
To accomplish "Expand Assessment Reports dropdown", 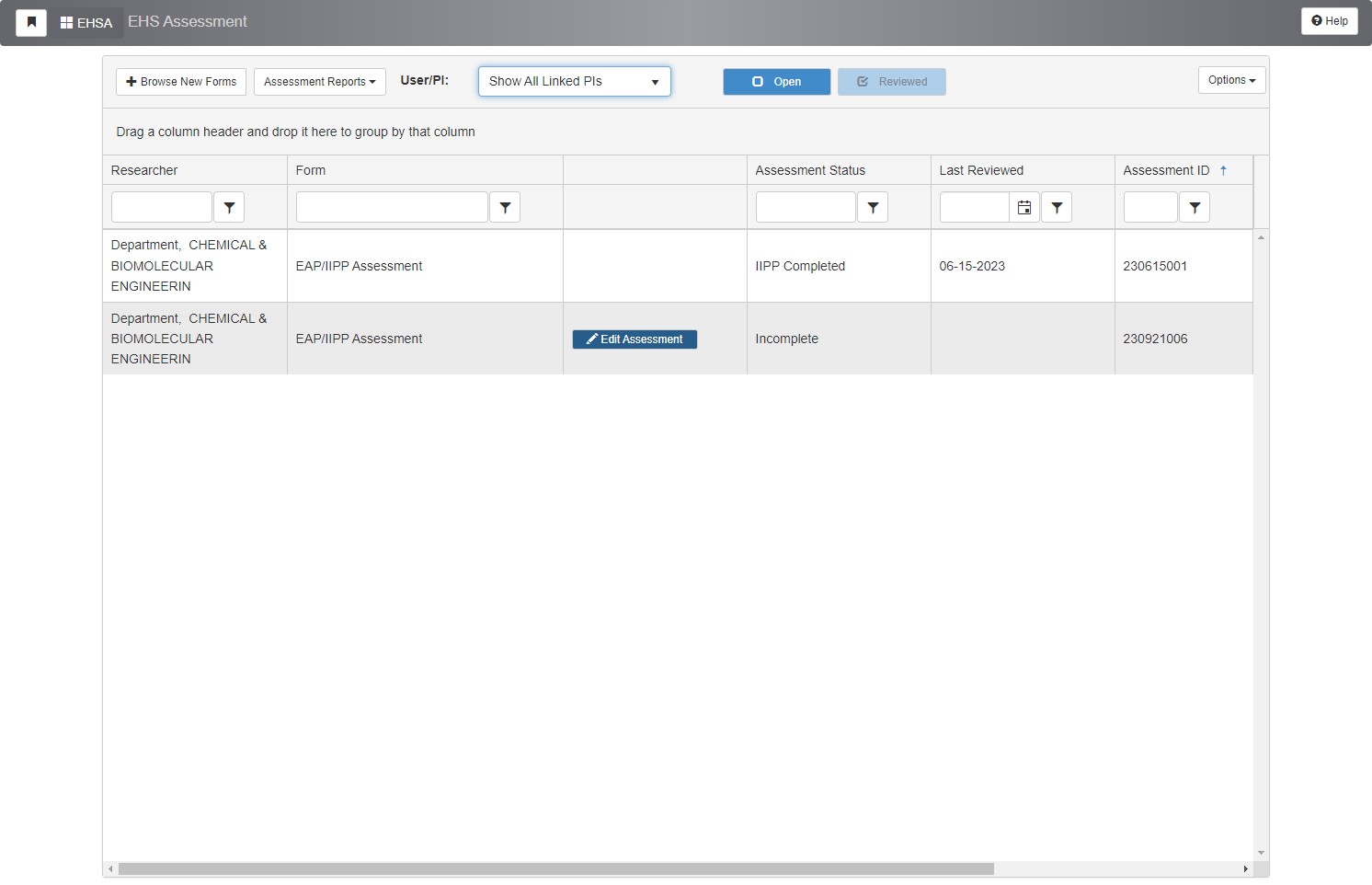I will (x=320, y=82).
